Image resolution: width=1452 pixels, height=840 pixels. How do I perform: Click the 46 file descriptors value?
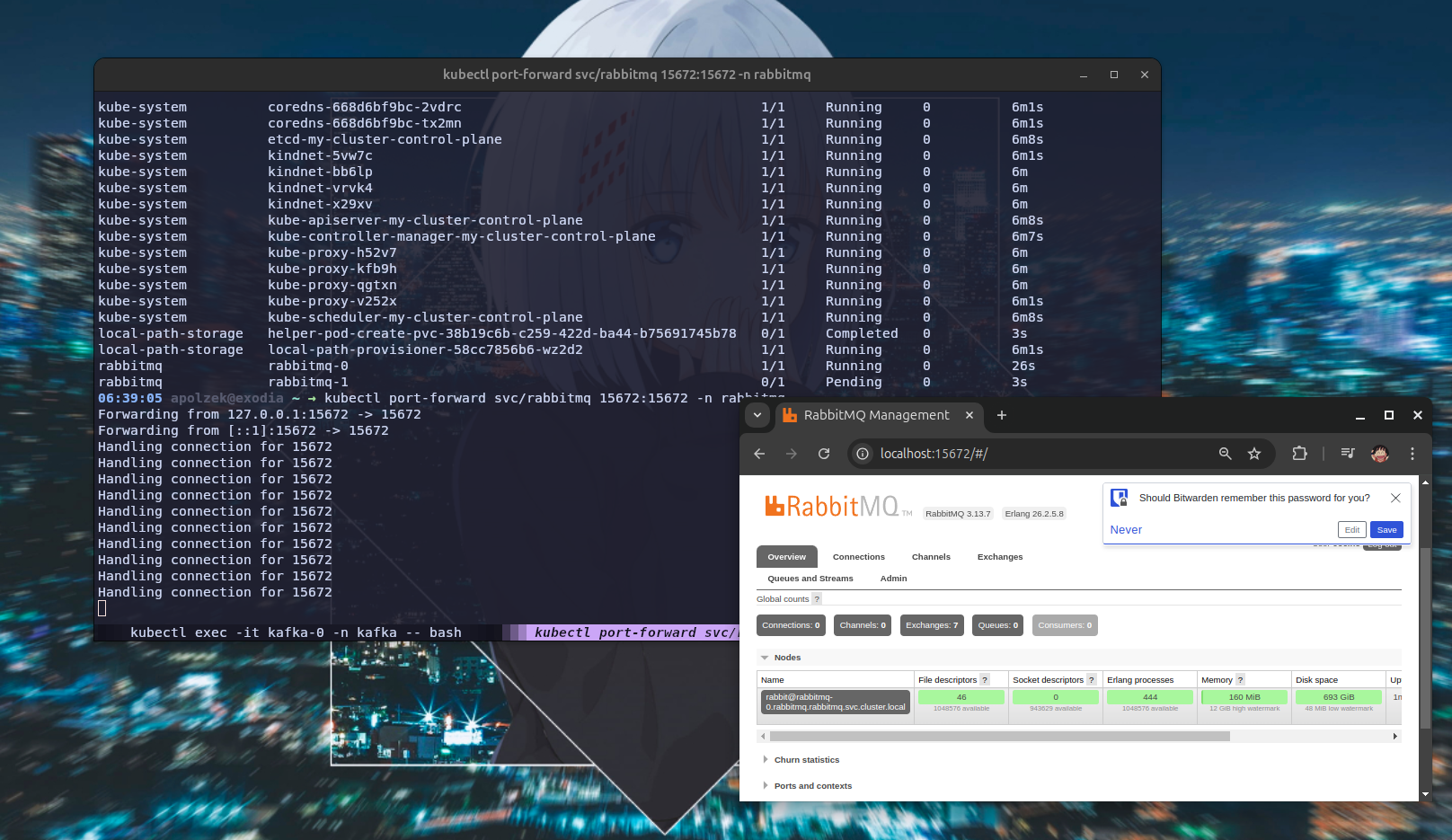[961, 697]
